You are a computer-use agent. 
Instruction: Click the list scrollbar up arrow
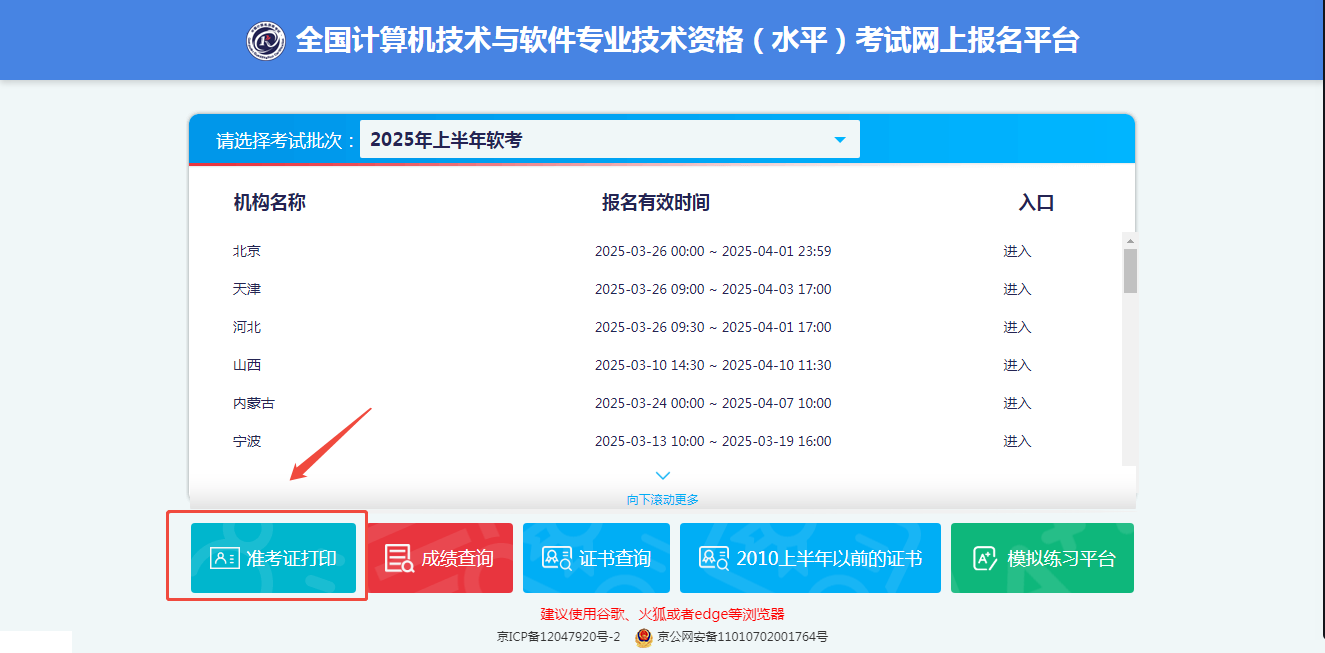click(x=1130, y=240)
